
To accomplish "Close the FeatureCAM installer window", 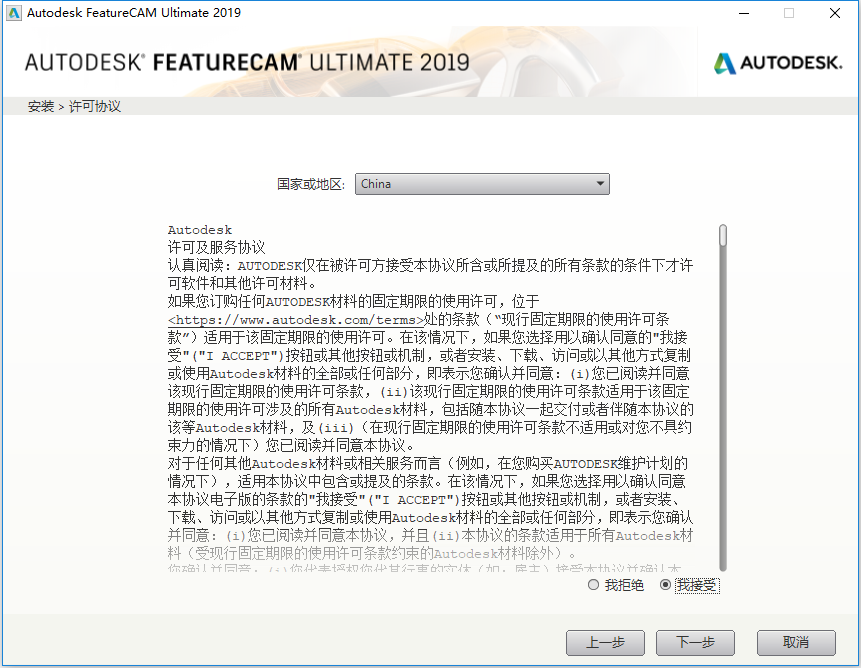I will (835, 13).
